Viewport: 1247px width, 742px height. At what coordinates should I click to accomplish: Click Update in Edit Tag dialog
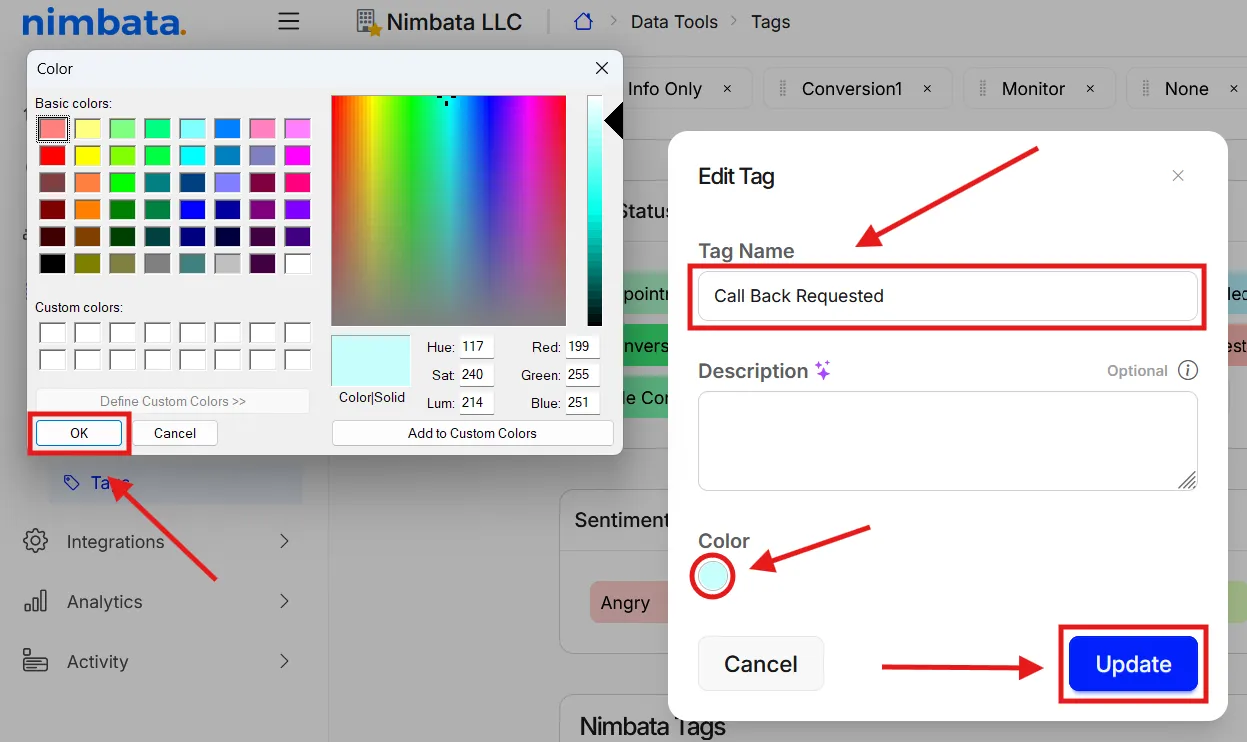[x=1133, y=664]
